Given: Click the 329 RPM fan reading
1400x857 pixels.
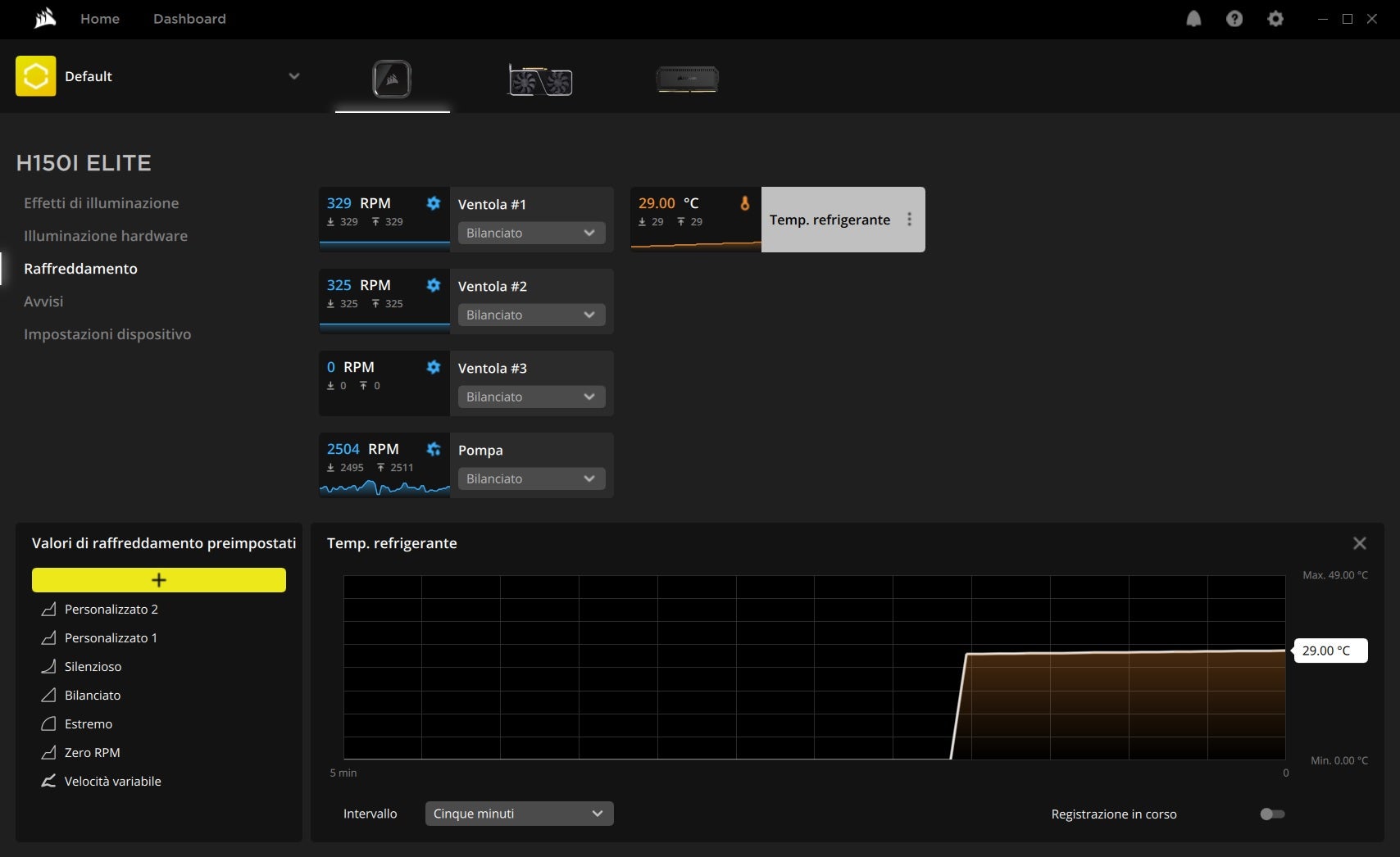Looking at the screenshot, I should [x=358, y=203].
